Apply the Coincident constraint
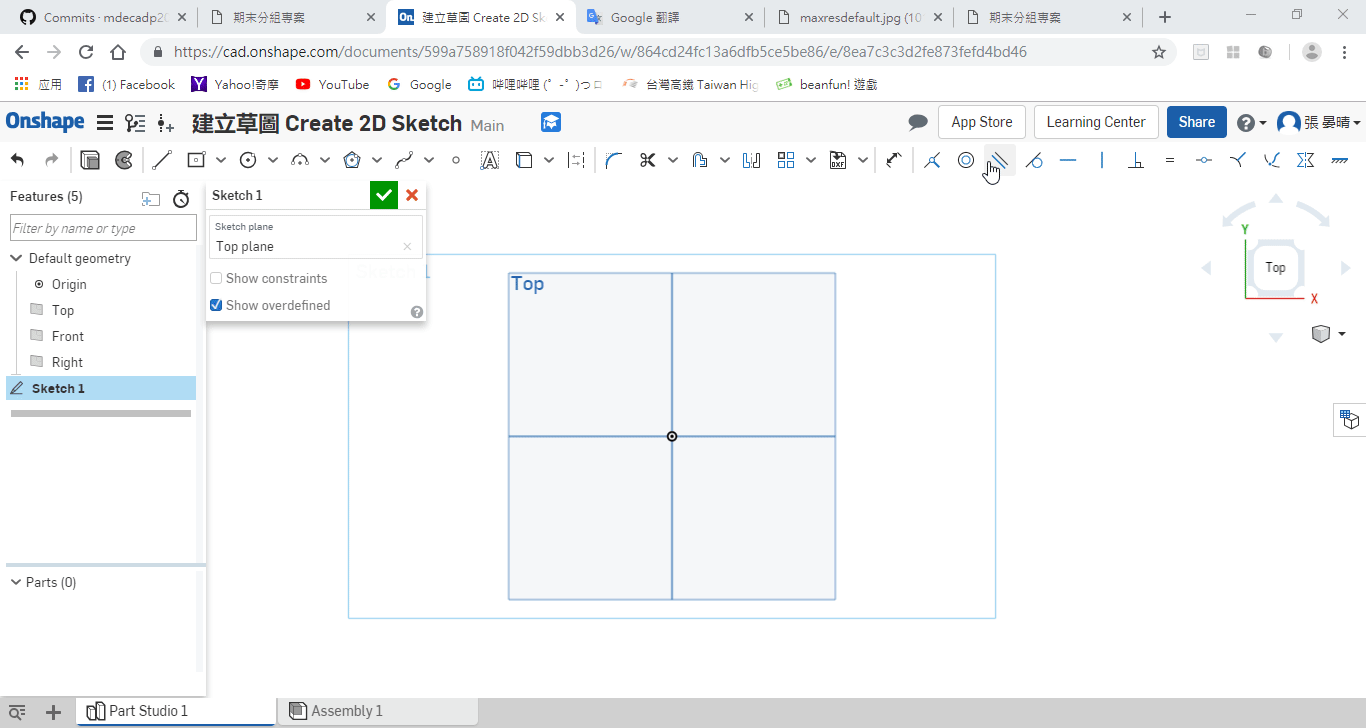The width and height of the screenshot is (1366, 728). (932, 160)
